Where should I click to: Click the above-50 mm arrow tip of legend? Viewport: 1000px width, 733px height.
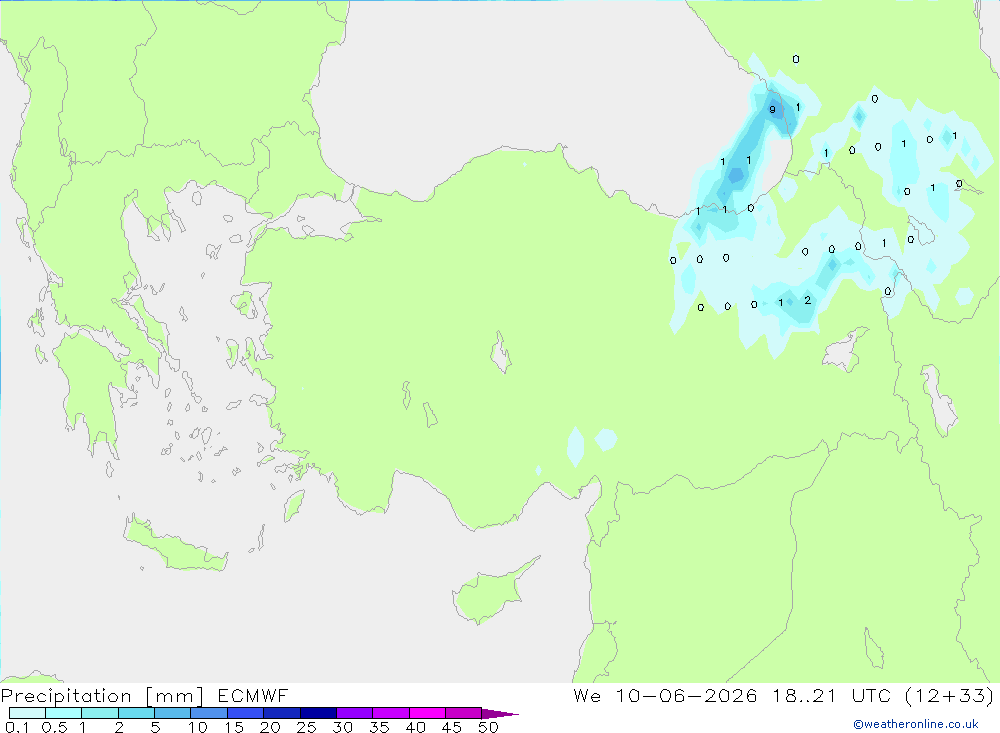click(x=501, y=714)
